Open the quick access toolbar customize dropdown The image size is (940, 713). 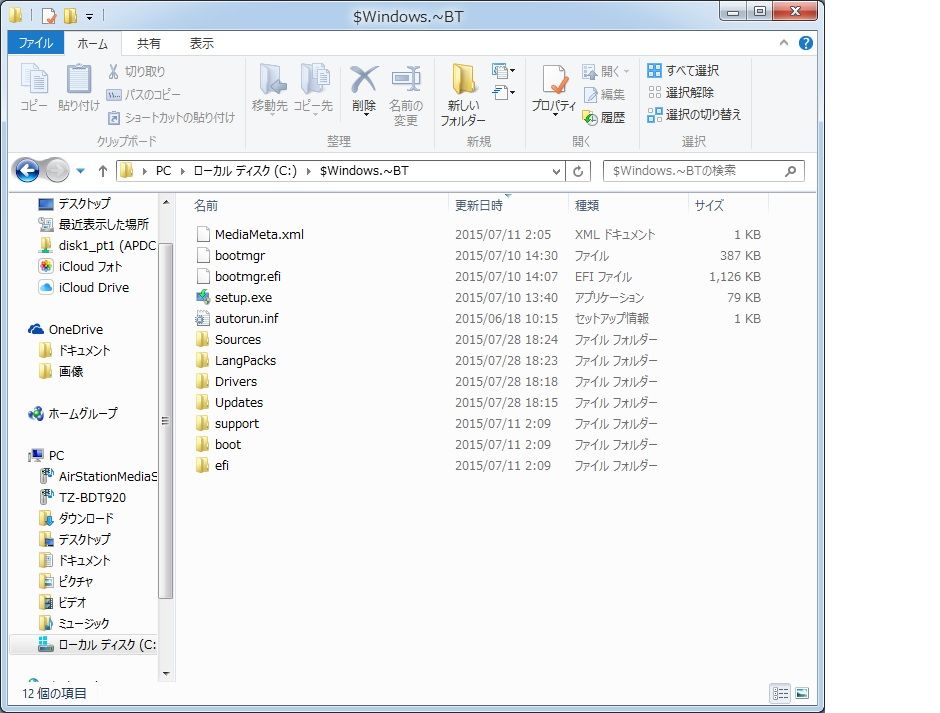point(89,16)
